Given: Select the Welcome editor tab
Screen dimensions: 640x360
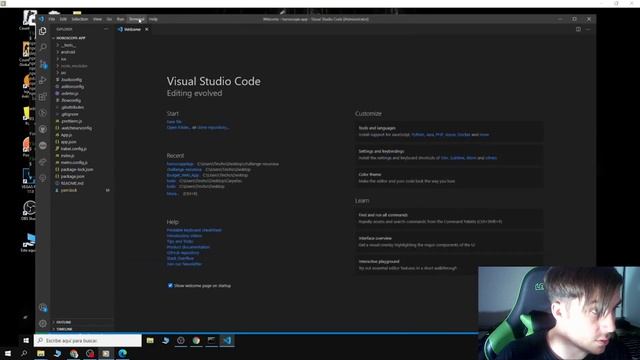Looking at the screenshot, I should pyautogui.click(x=133, y=29).
